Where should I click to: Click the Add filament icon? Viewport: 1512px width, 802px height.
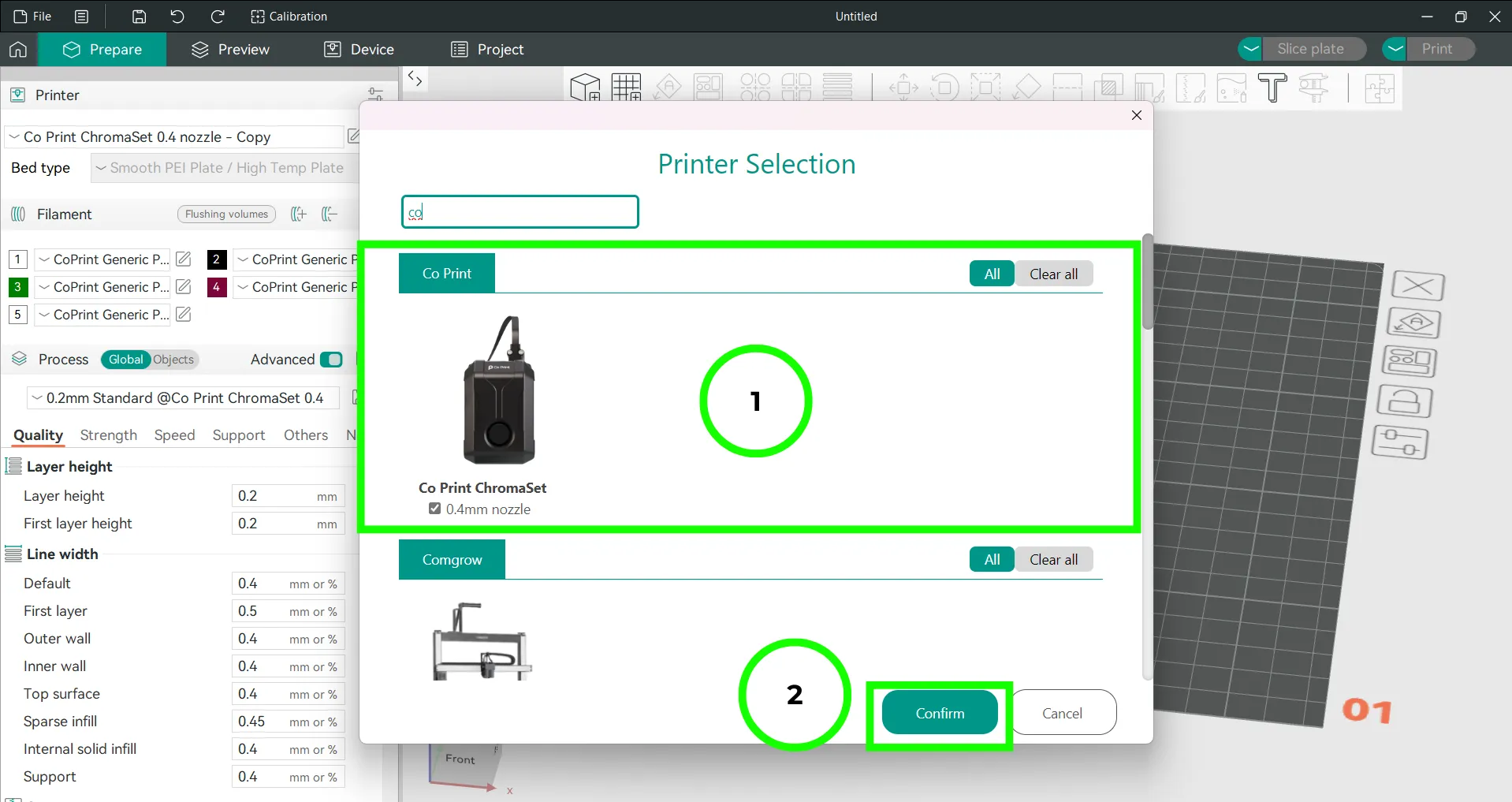[299, 214]
